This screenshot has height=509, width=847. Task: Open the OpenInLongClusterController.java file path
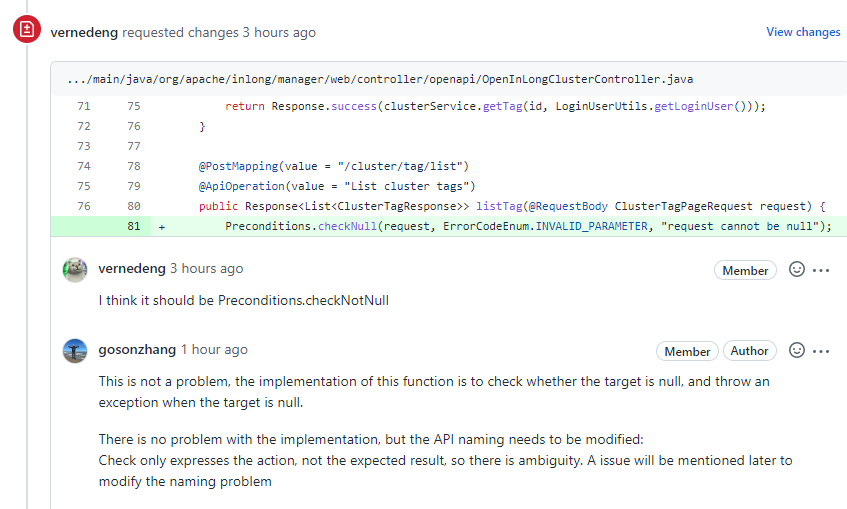click(x=380, y=79)
